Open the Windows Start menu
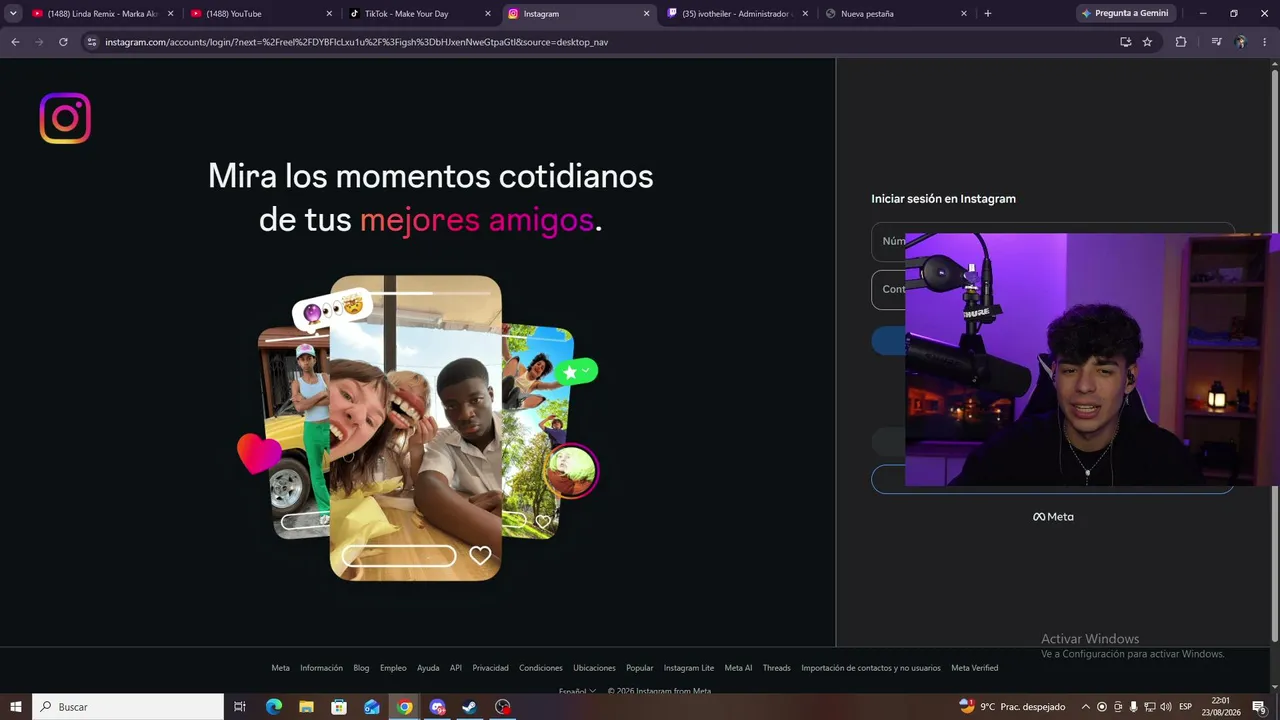Viewport: 1280px width, 720px height. click(16, 707)
